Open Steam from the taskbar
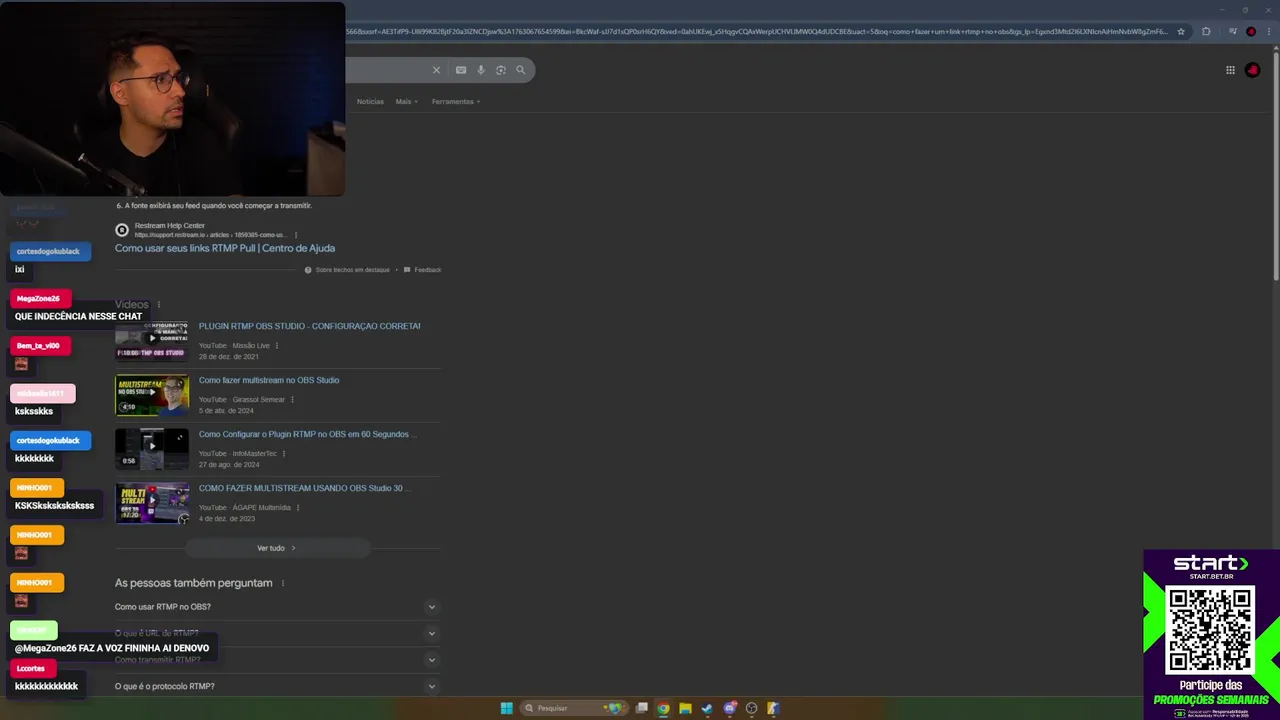The image size is (1280, 720). tap(707, 708)
